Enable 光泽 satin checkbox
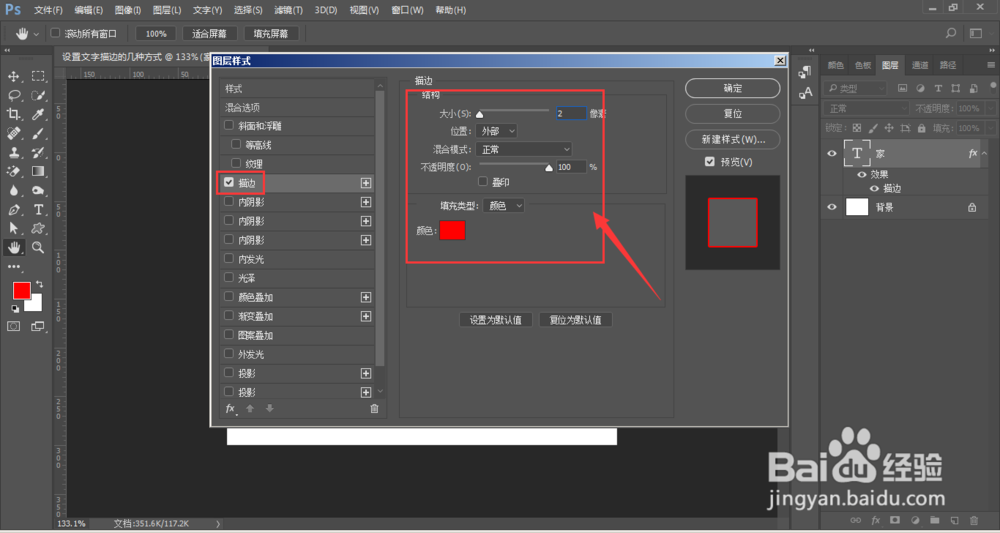The height and width of the screenshot is (533, 1000). (x=229, y=277)
